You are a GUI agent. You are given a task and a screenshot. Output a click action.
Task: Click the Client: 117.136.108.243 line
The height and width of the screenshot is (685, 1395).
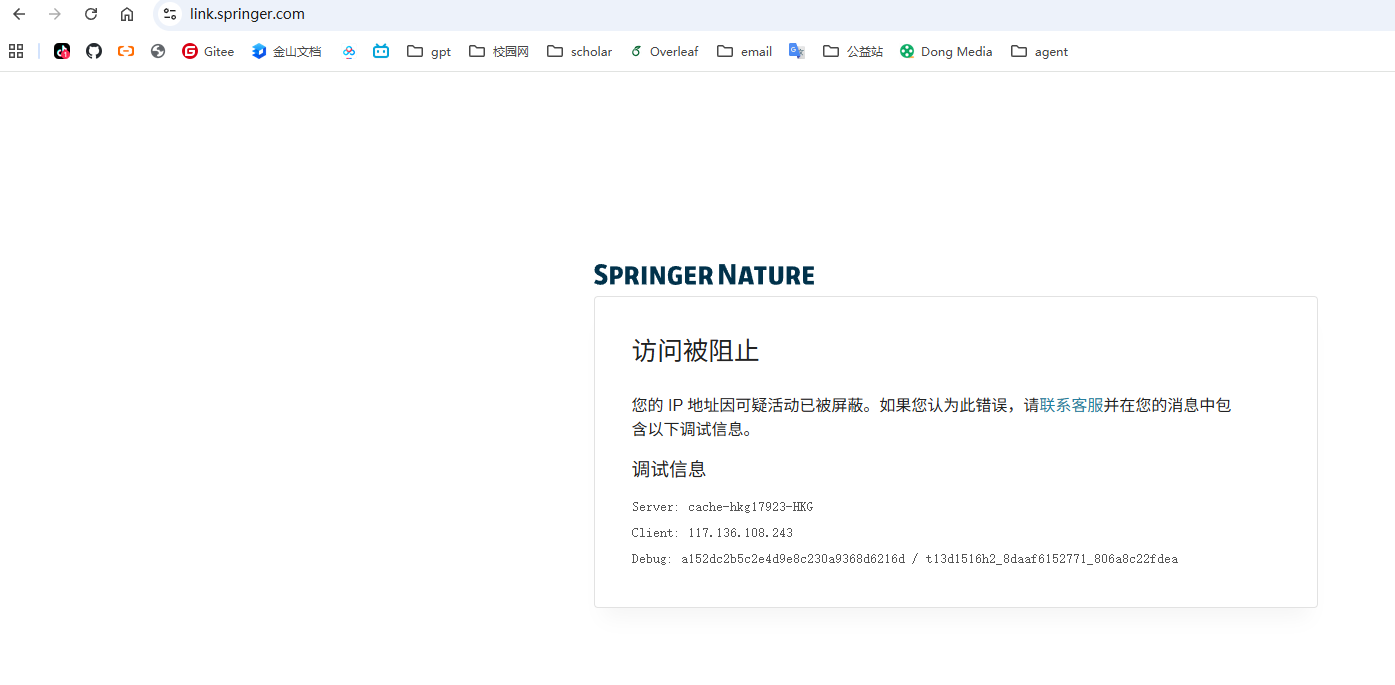712,533
